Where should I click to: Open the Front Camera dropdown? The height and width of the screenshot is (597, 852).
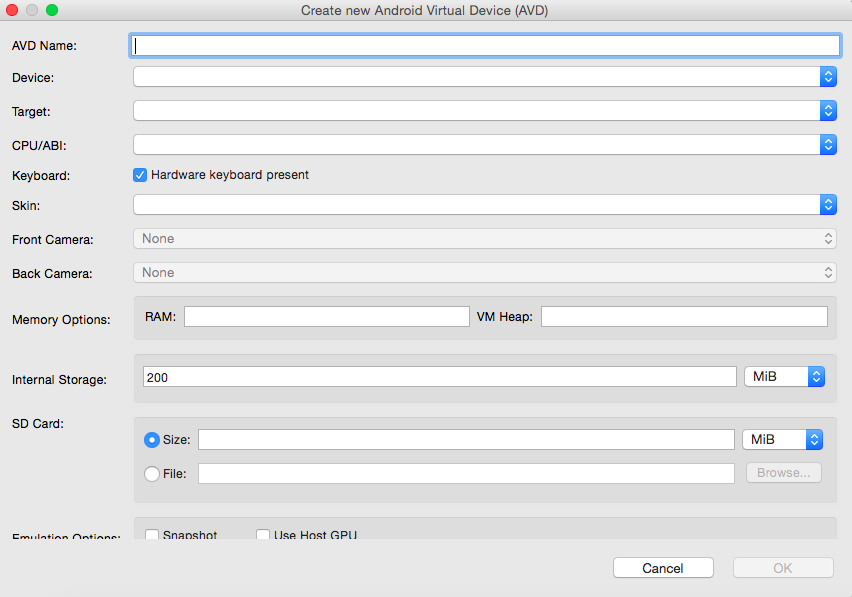(x=485, y=238)
